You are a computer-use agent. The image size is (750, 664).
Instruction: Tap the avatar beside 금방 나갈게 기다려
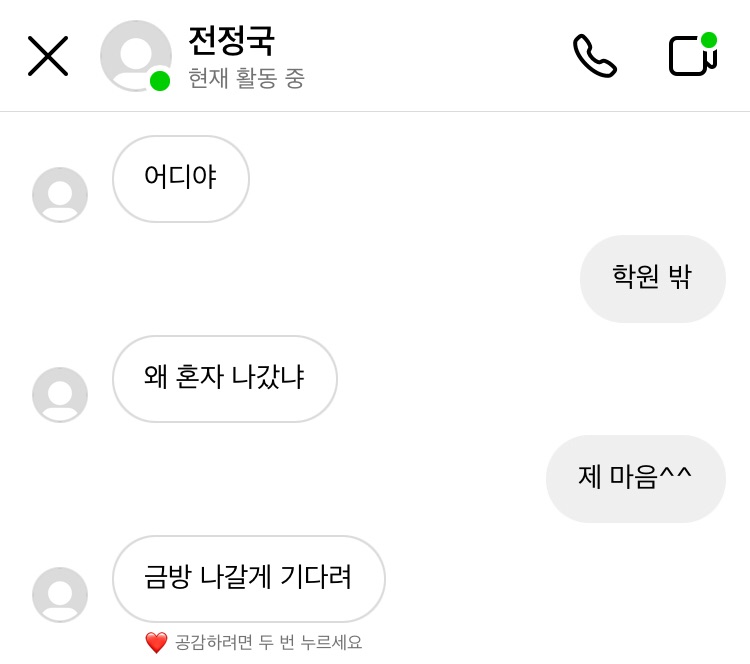[60, 594]
